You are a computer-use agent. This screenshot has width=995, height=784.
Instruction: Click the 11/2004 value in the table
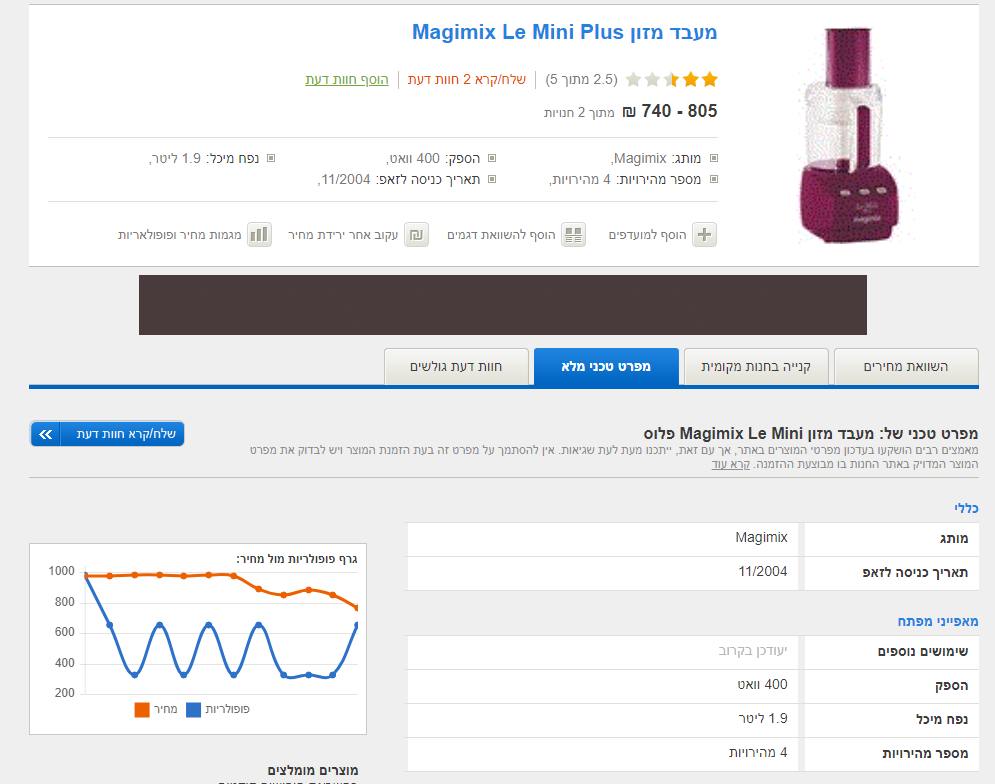(763, 571)
